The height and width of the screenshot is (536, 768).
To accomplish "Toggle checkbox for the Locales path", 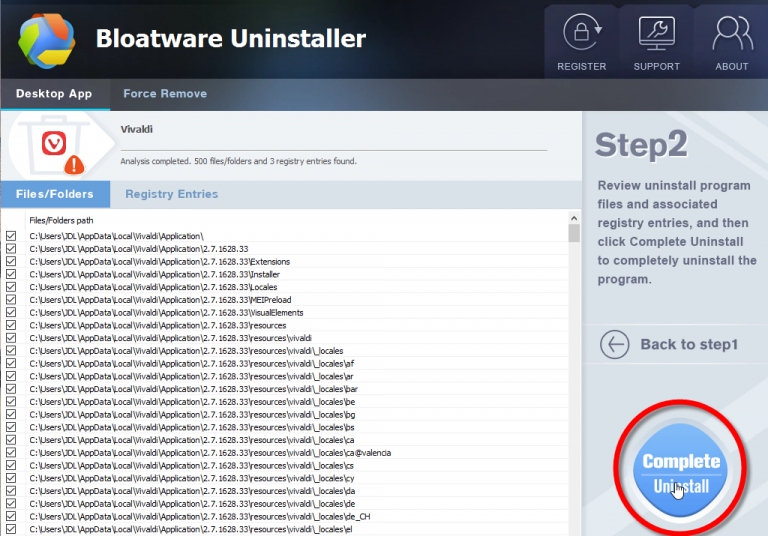I will point(11,287).
